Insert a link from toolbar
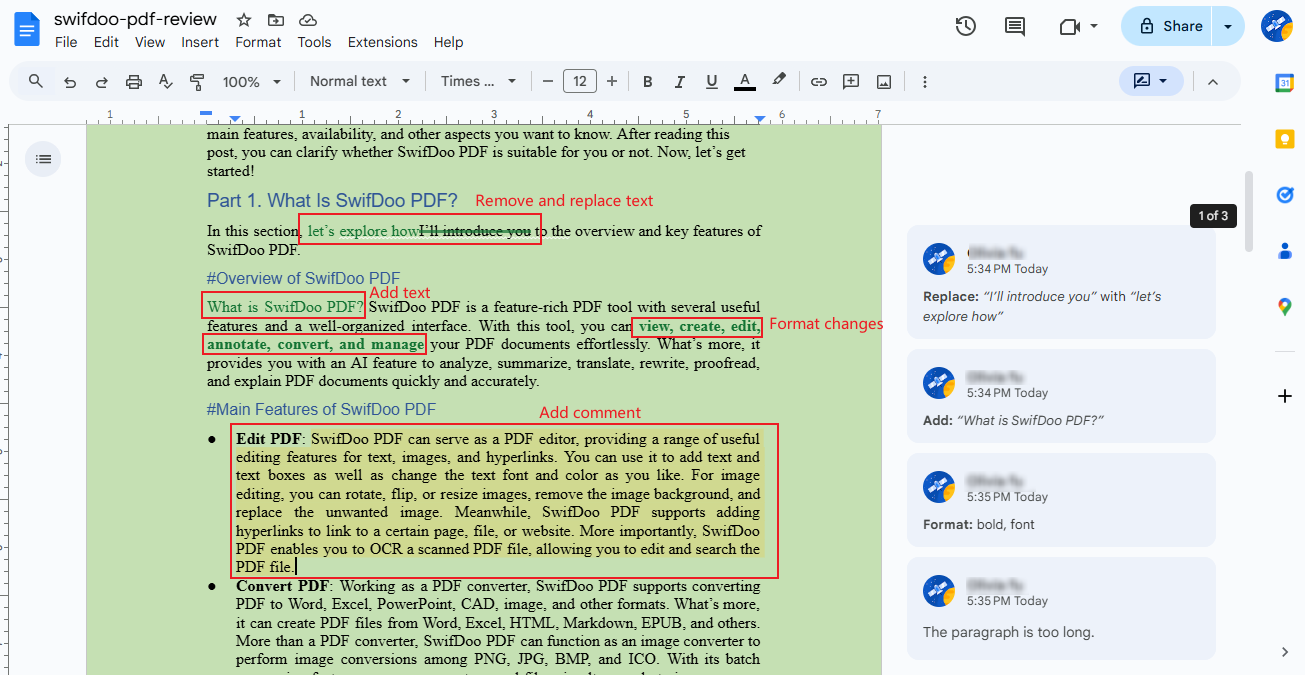This screenshot has width=1305, height=675. [818, 82]
